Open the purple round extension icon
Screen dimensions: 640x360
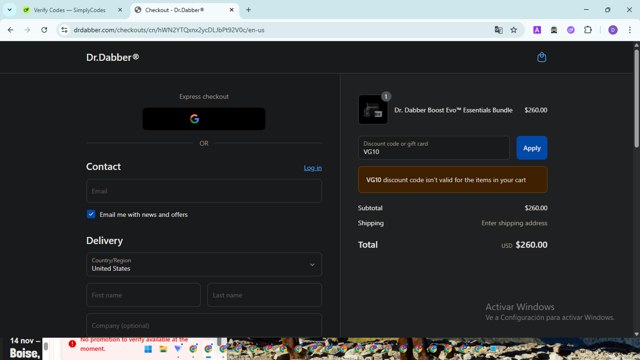(x=571, y=30)
